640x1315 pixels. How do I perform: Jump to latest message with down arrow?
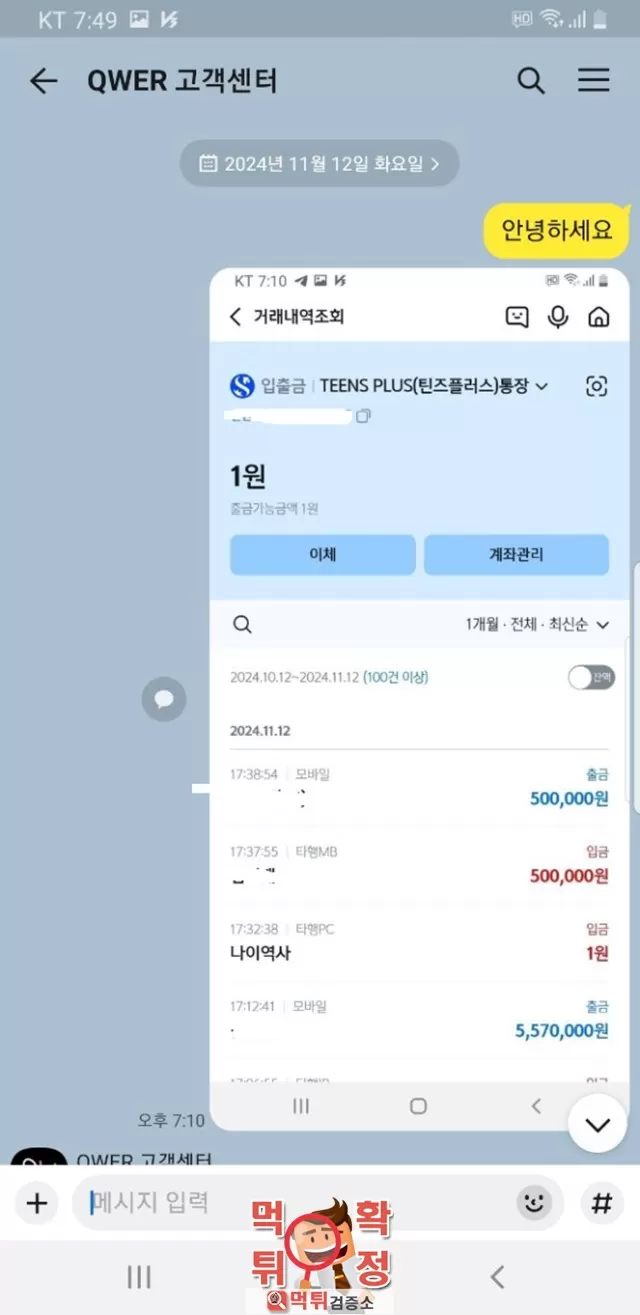[x=598, y=1125]
